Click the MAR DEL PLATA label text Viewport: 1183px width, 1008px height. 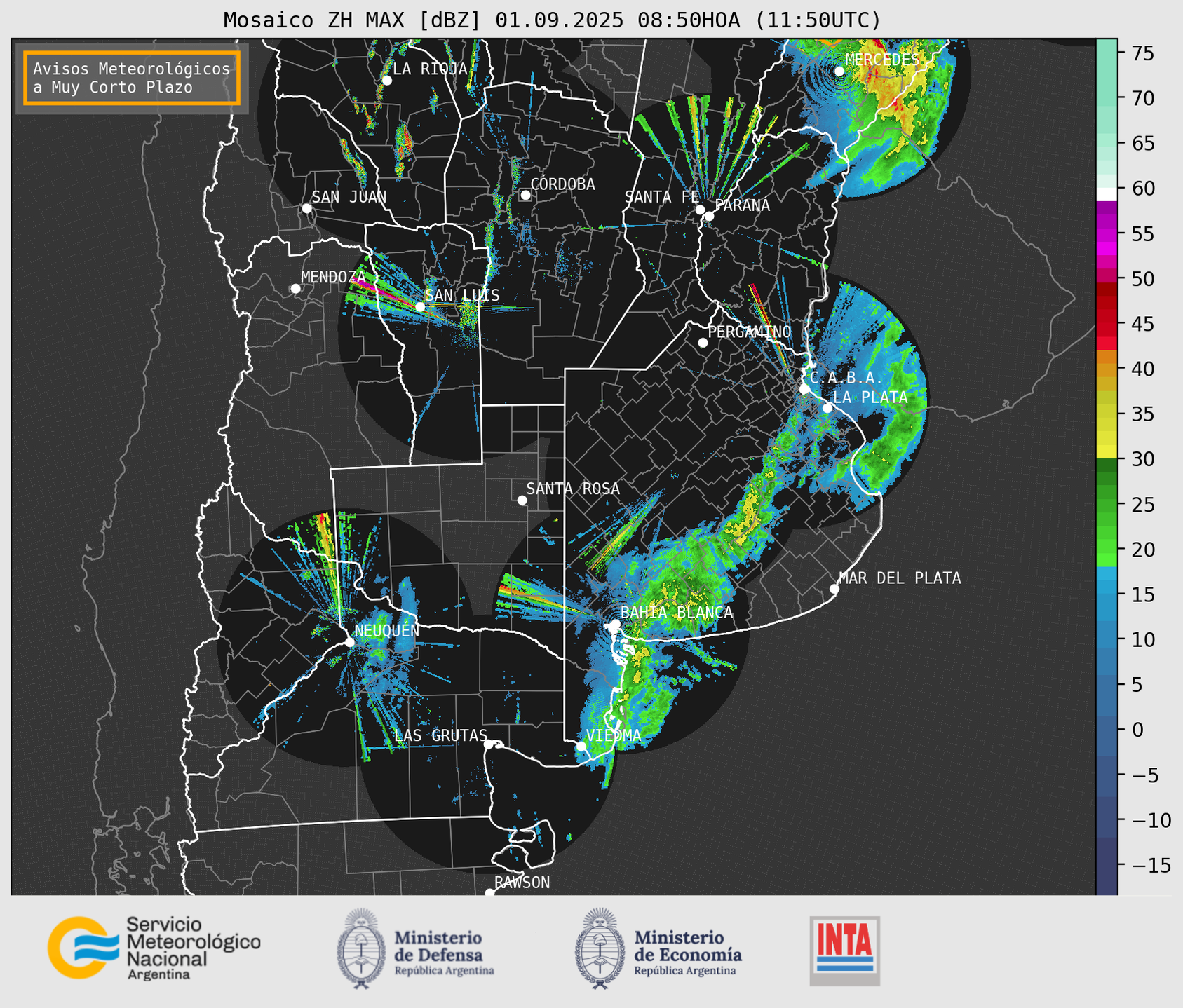pyautogui.click(x=900, y=578)
